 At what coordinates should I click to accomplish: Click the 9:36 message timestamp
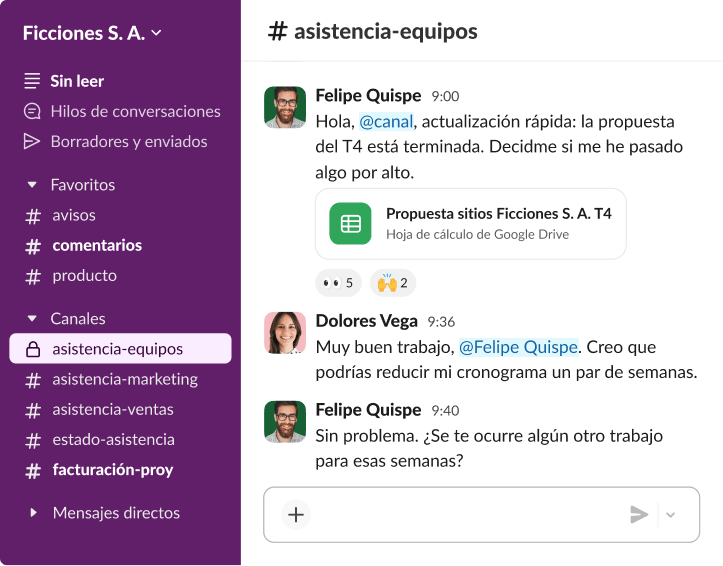441,322
